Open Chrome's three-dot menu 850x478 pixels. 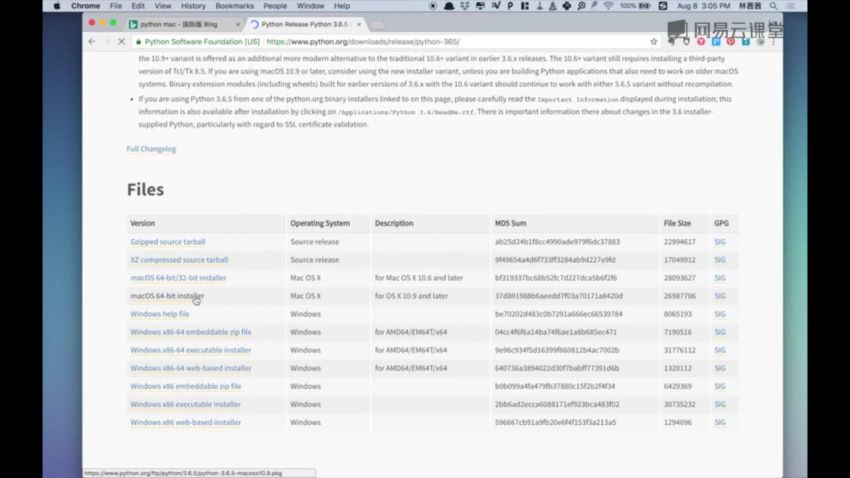(x=774, y=42)
